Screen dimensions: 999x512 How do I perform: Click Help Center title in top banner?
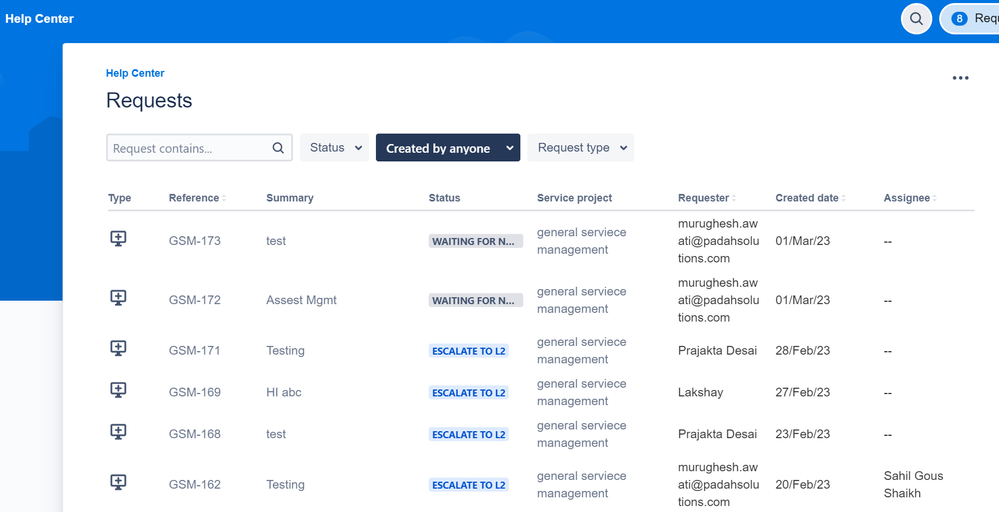(x=40, y=19)
